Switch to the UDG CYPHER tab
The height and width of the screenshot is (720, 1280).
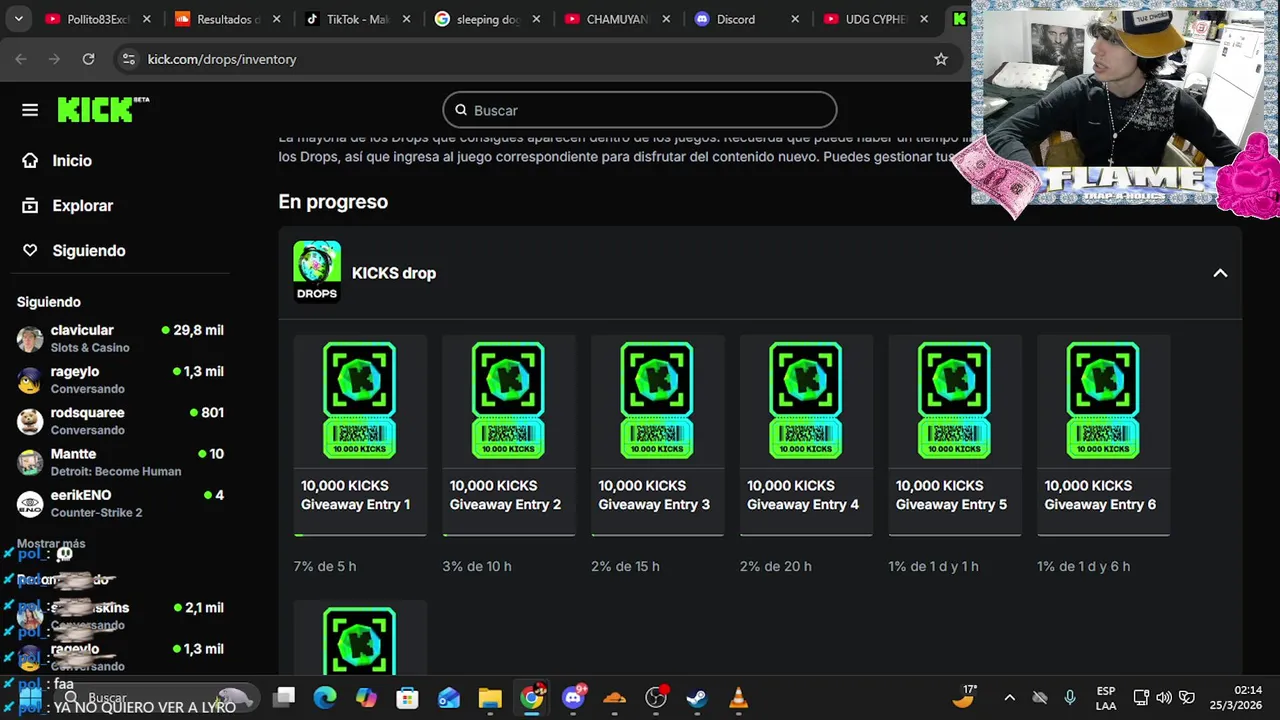pos(876,19)
